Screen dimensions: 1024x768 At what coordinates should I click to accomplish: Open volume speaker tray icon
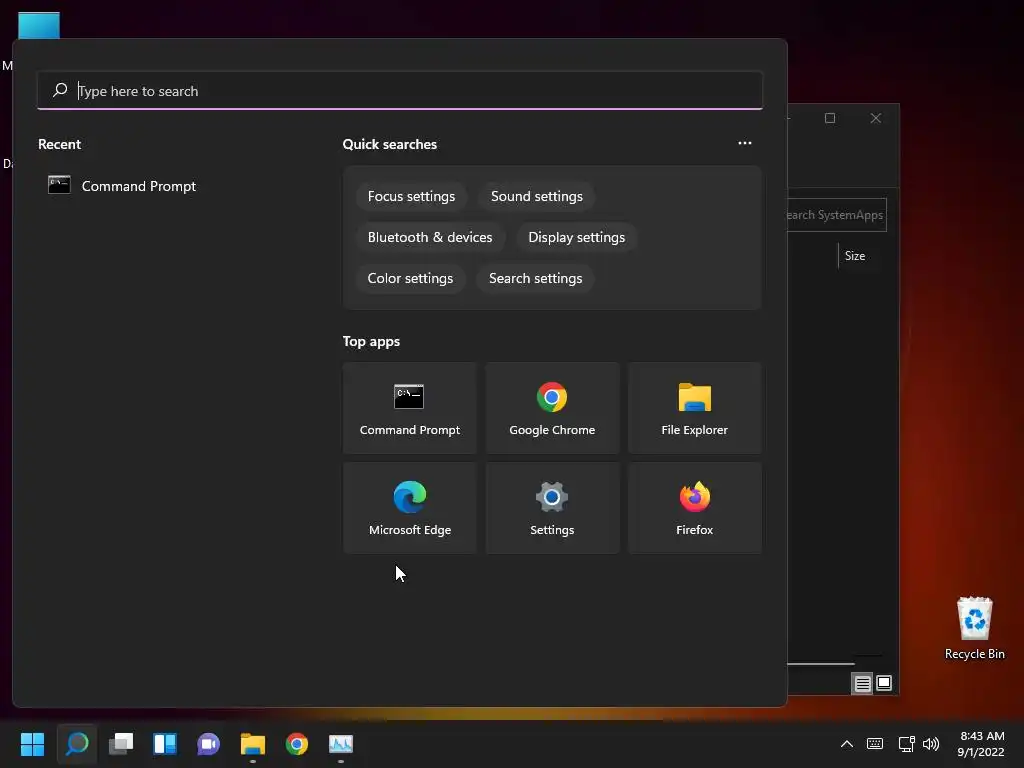931,744
